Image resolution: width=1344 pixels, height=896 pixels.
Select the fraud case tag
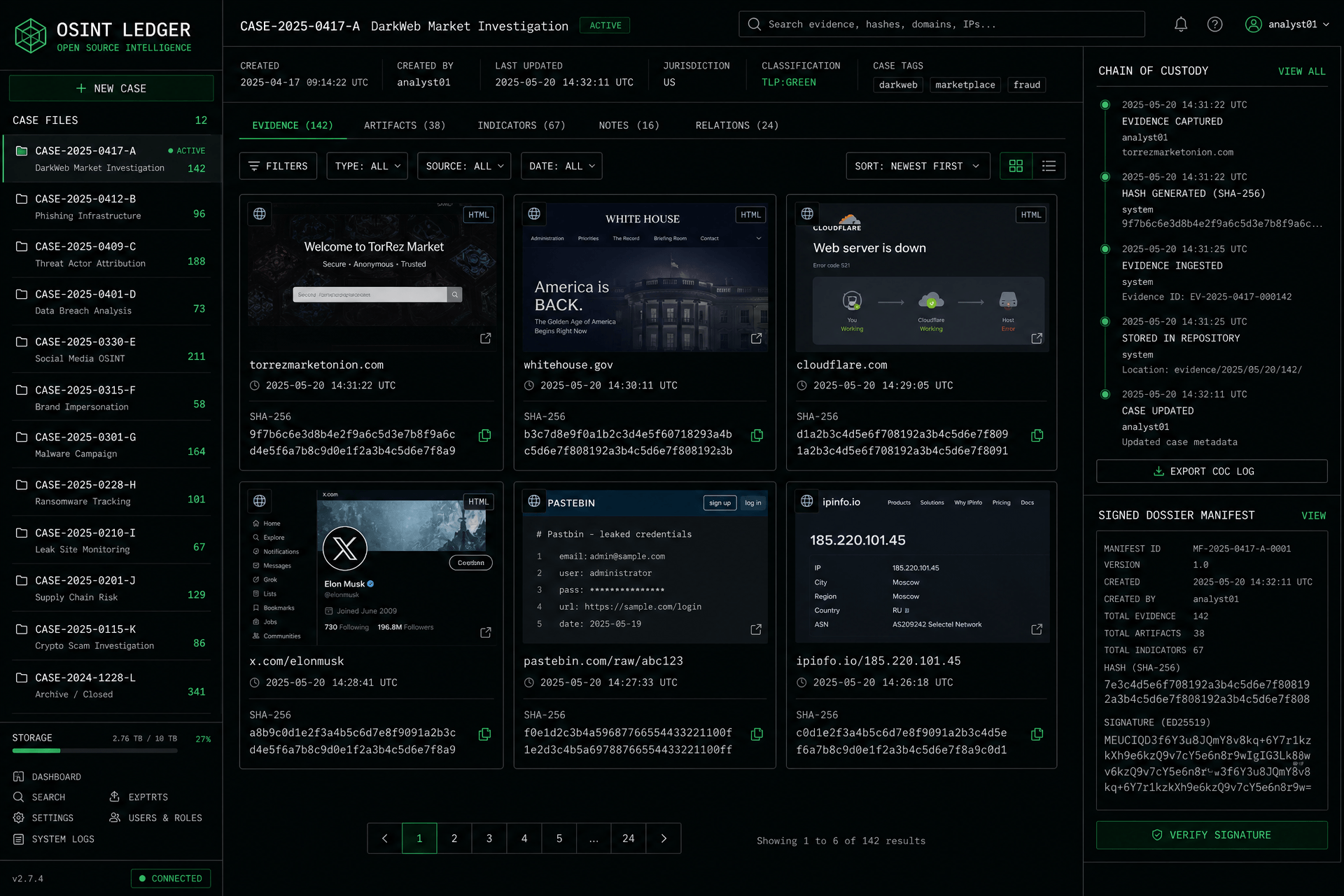pyautogui.click(x=1027, y=85)
